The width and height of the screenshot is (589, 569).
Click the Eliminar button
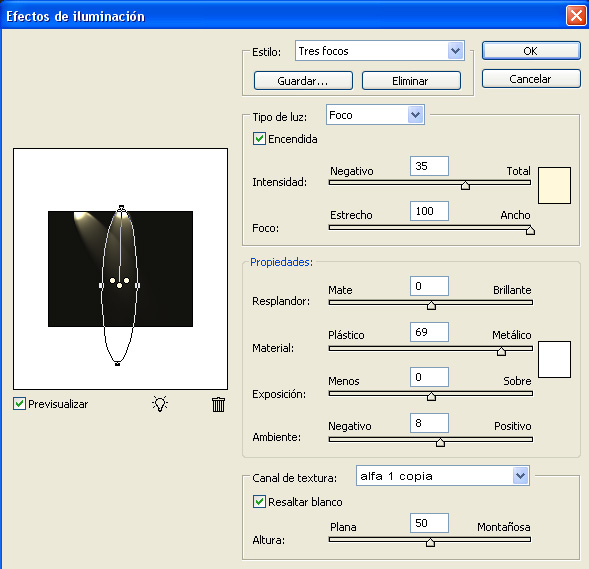pos(411,81)
